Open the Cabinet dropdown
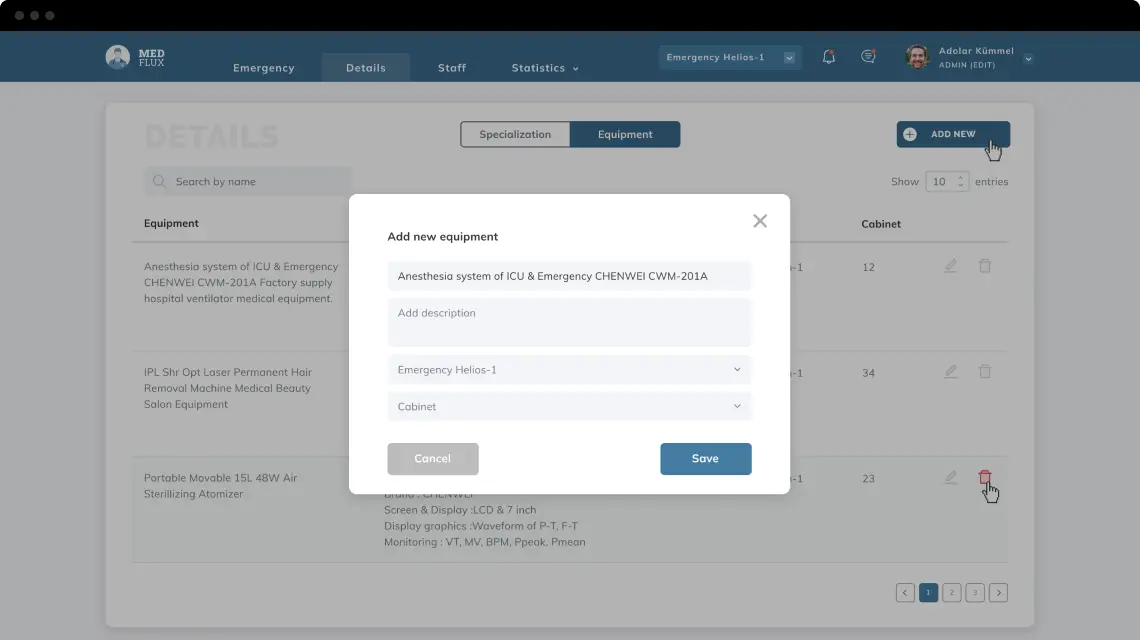Image resolution: width=1140 pixels, height=641 pixels. click(569, 407)
